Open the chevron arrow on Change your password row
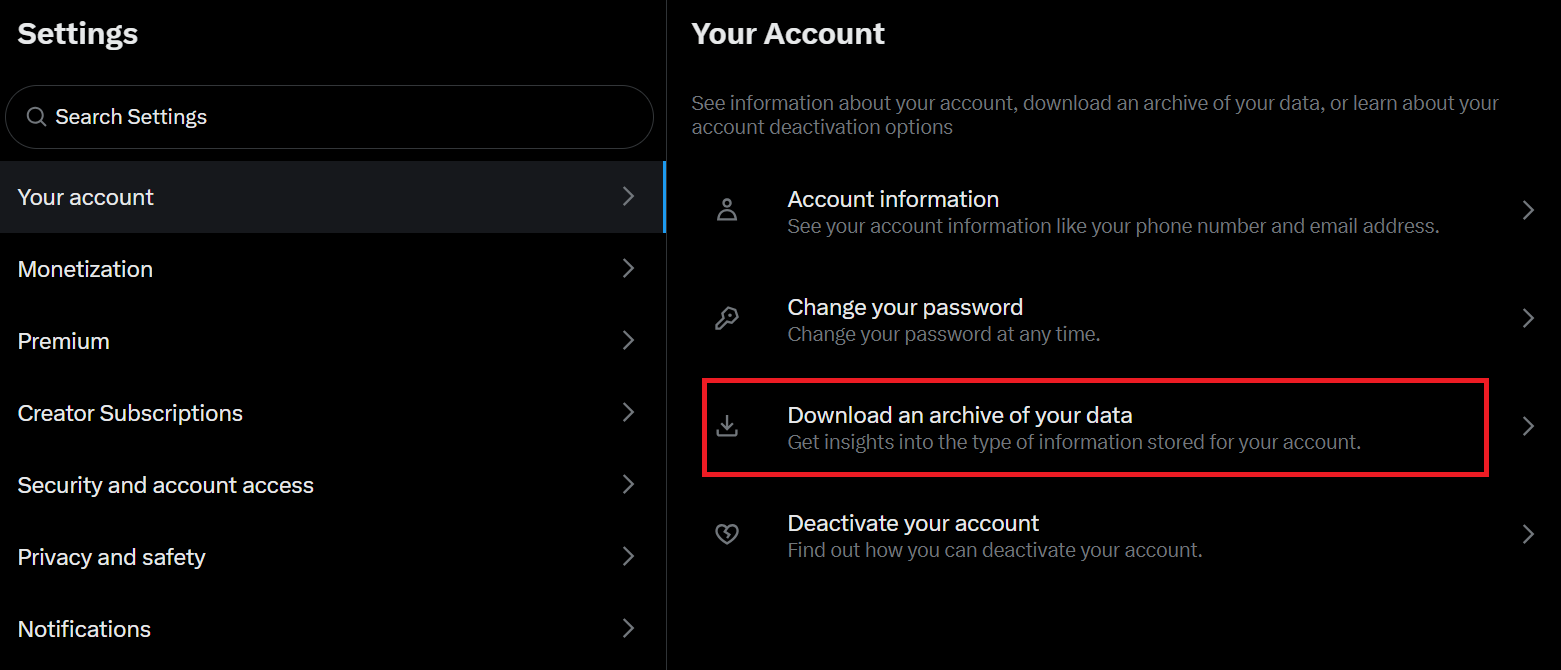 pyautogui.click(x=1528, y=318)
